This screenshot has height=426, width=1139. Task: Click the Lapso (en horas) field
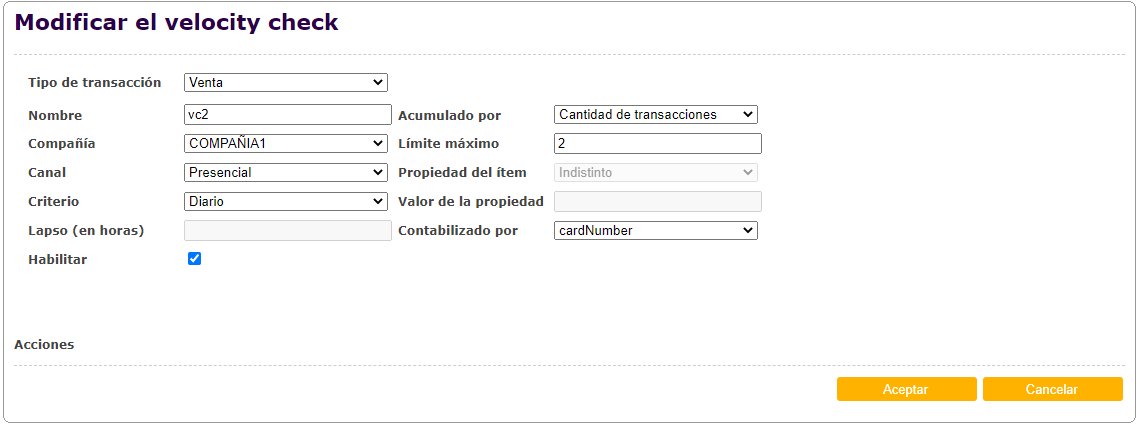pyautogui.click(x=288, y=230)
